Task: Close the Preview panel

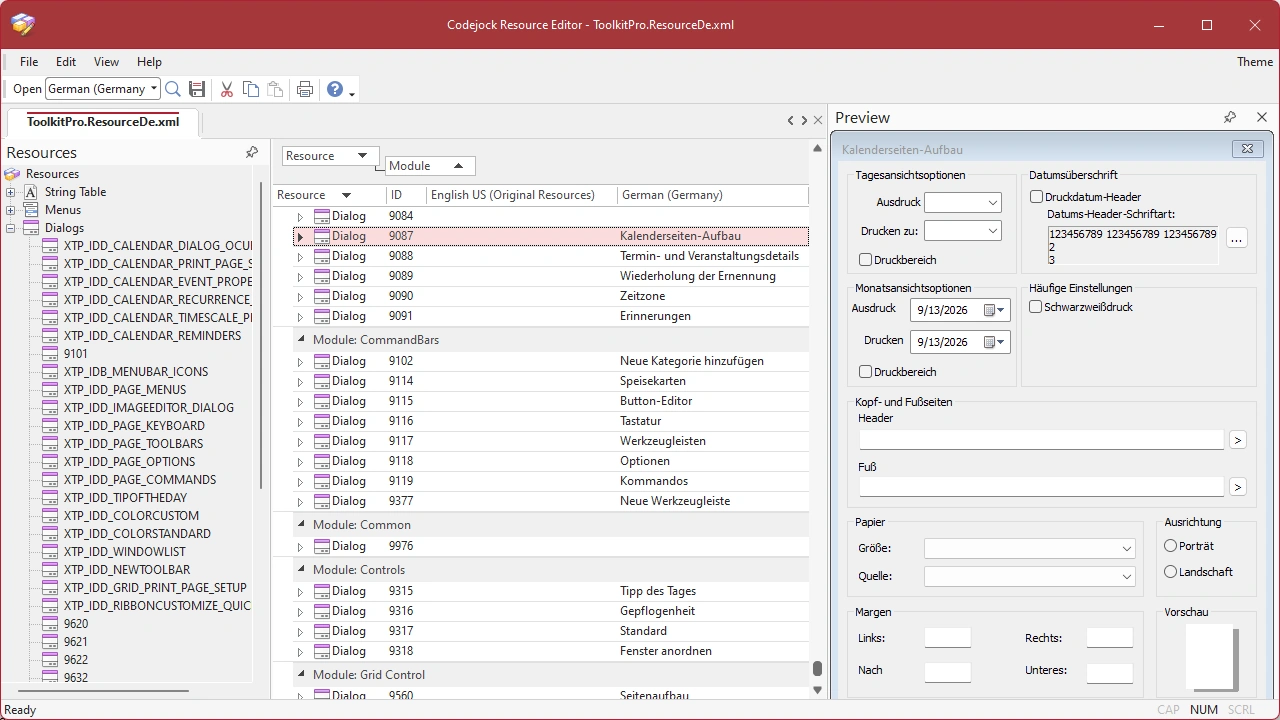Action: (1262, 117)
